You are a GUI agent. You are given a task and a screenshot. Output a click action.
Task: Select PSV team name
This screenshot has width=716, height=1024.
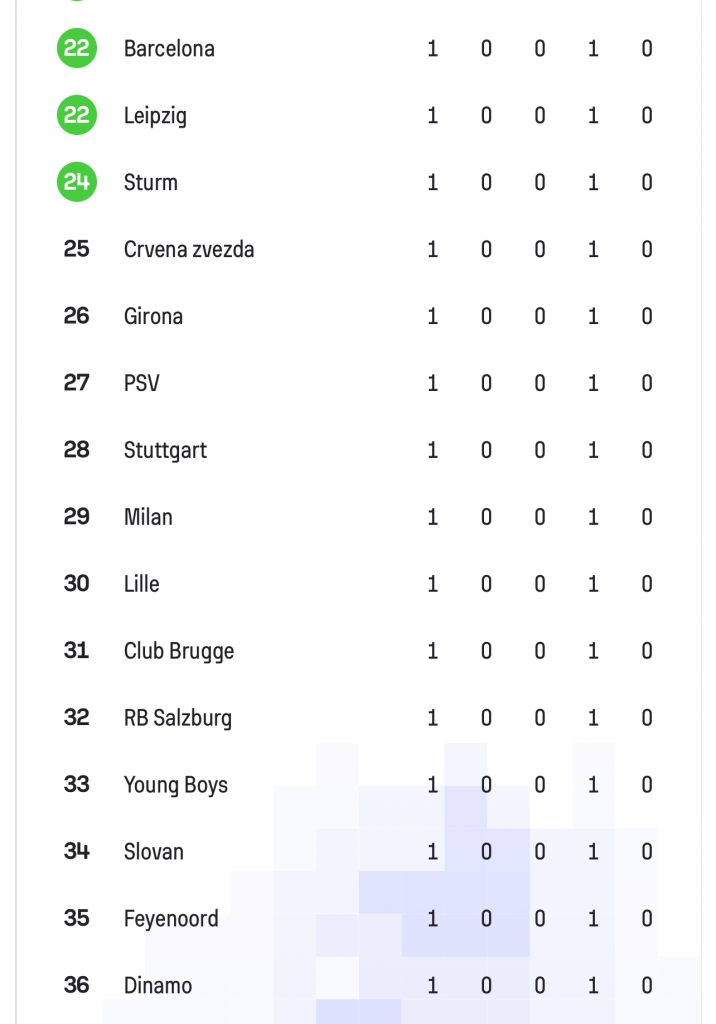coord(142,383)
